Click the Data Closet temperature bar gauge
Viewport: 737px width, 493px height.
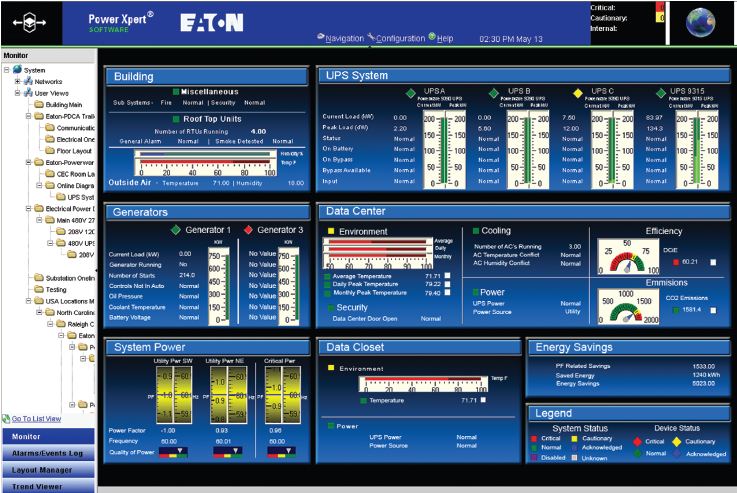point(423,384)
